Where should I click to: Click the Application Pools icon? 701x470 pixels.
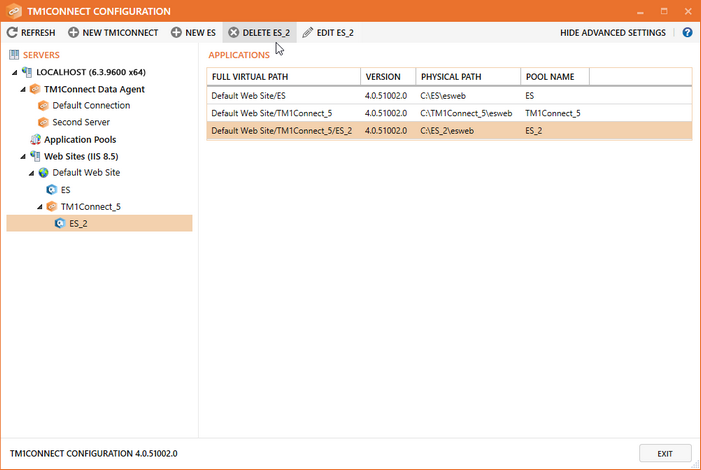(35, 140)
